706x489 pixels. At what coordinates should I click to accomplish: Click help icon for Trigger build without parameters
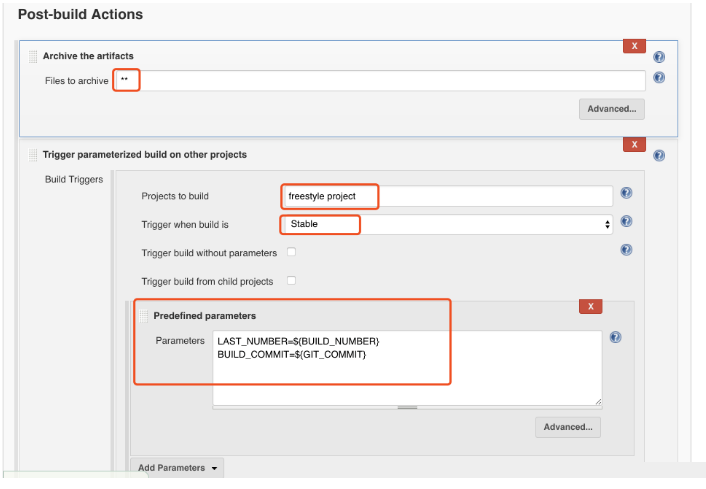[626, 250]
